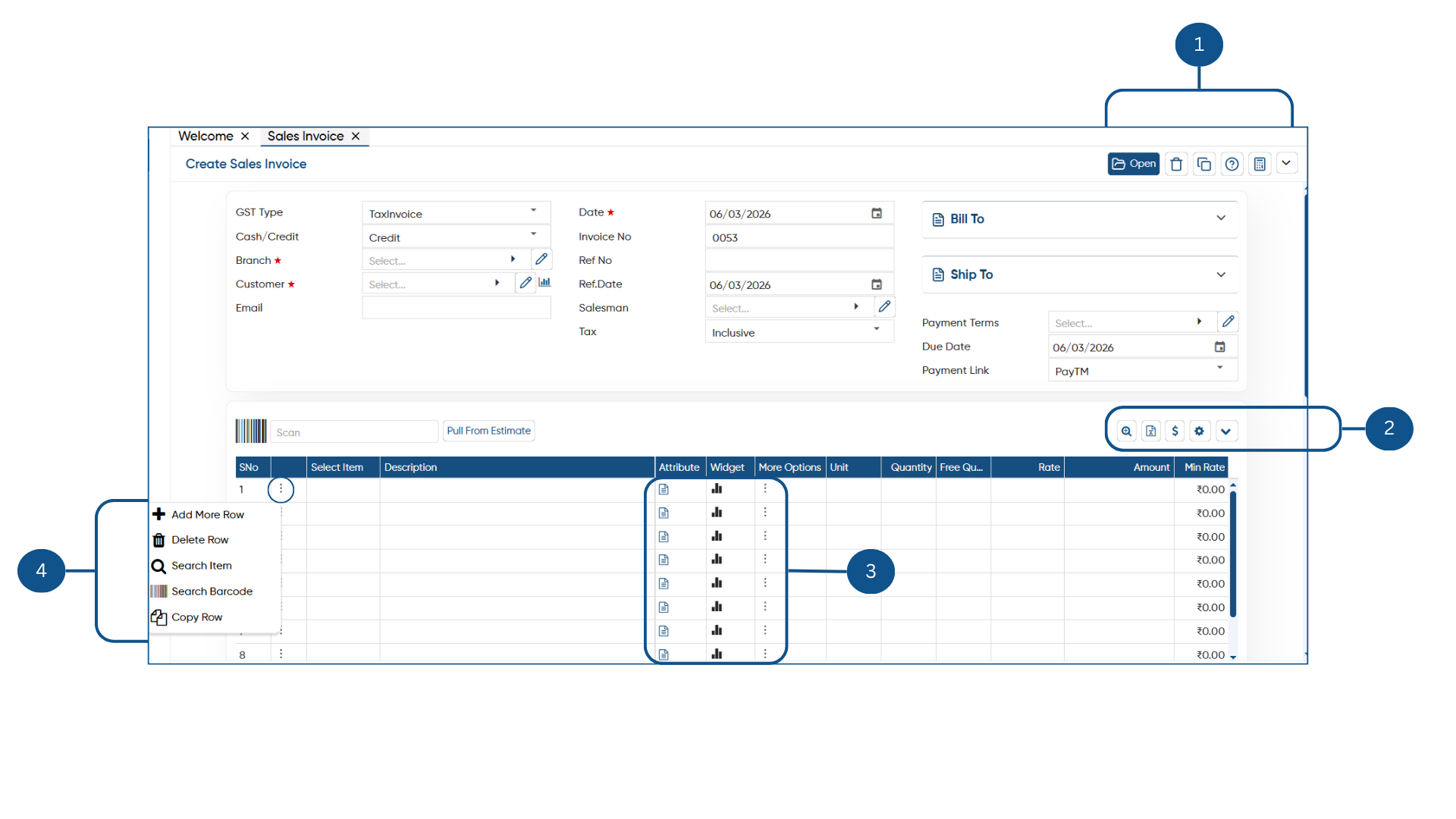Open the calendar icon for Due Date
Screen dimensions: 1456x819
point(1220,347)
